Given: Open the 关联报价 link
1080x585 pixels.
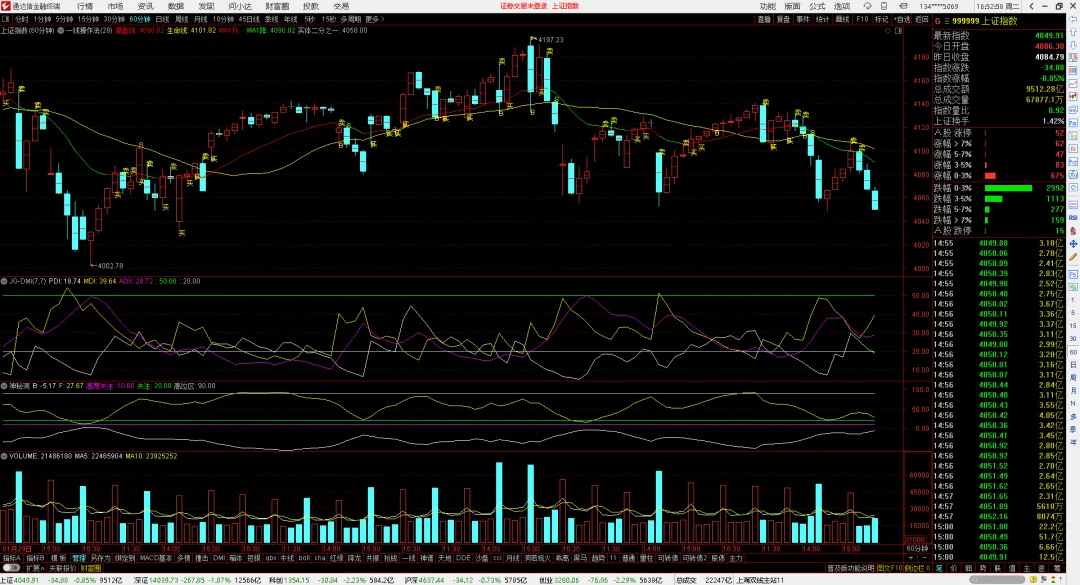Looking at the screenshot, I should click(61, 568).
